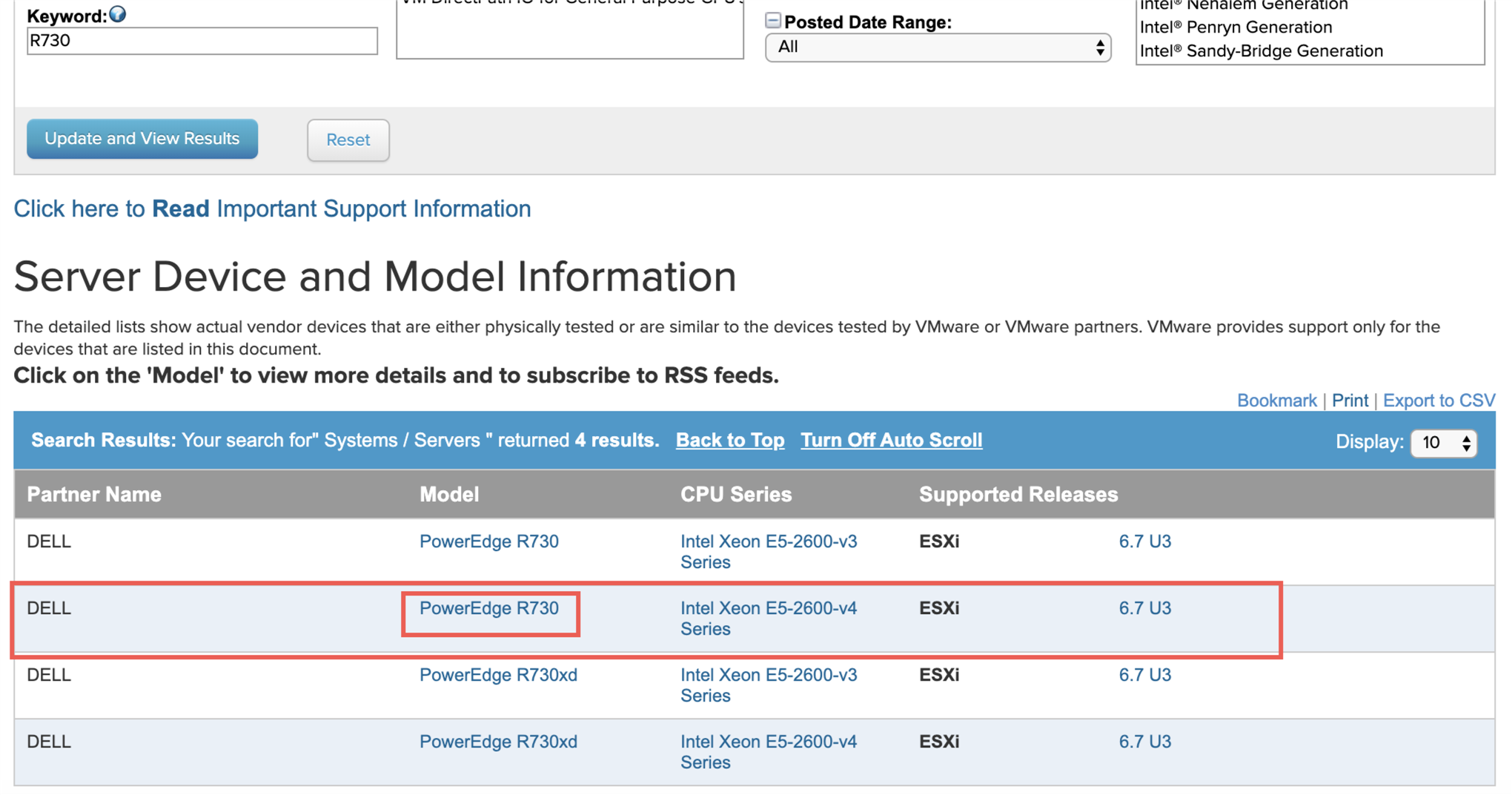Click Intel Xeon E5-2600-v4 Series for R730xd

point(769,752)
